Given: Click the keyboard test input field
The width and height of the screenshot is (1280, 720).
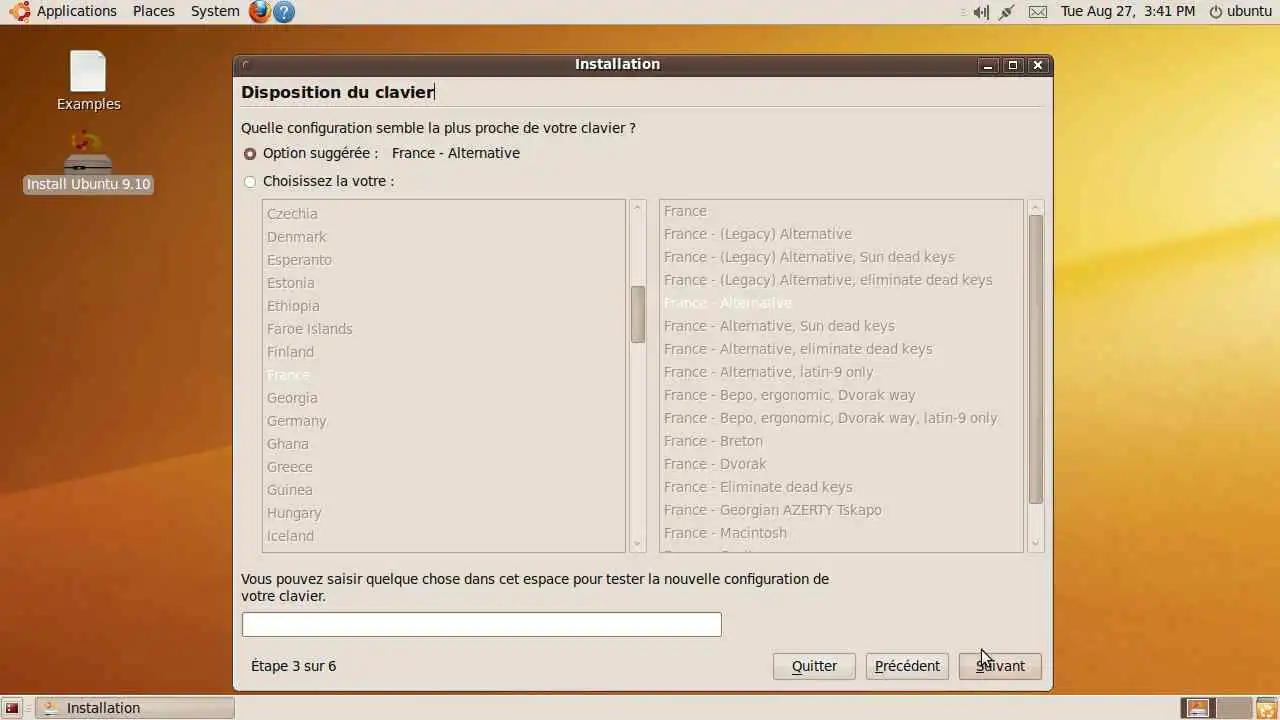Looking at the screenshot, I should (x=481, y=624).
